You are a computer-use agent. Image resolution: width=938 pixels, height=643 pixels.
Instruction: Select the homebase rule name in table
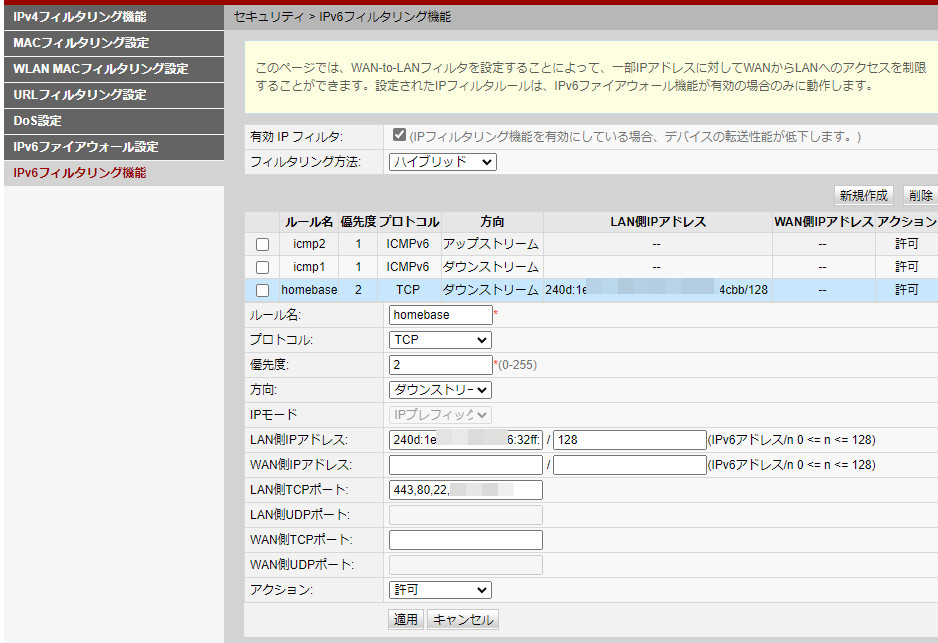click(309, 290)
